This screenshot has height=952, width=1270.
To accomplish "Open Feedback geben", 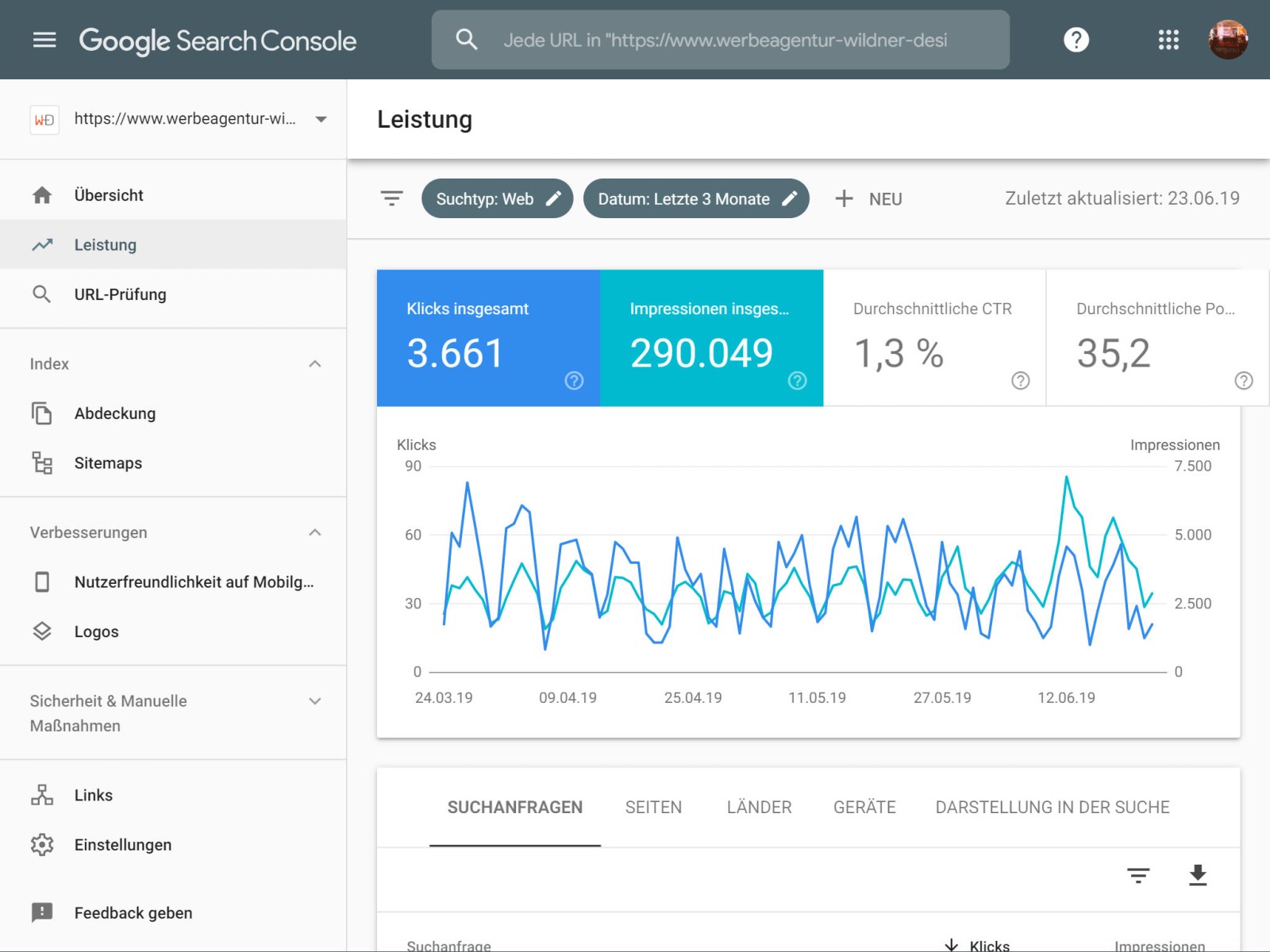I will click(x=132, y=912).
